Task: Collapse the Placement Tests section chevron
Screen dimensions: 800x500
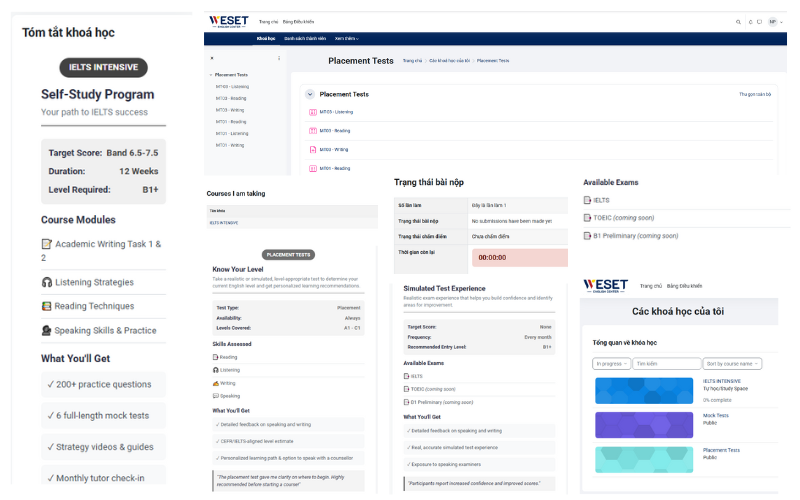Action: click(x=310, y=94)
